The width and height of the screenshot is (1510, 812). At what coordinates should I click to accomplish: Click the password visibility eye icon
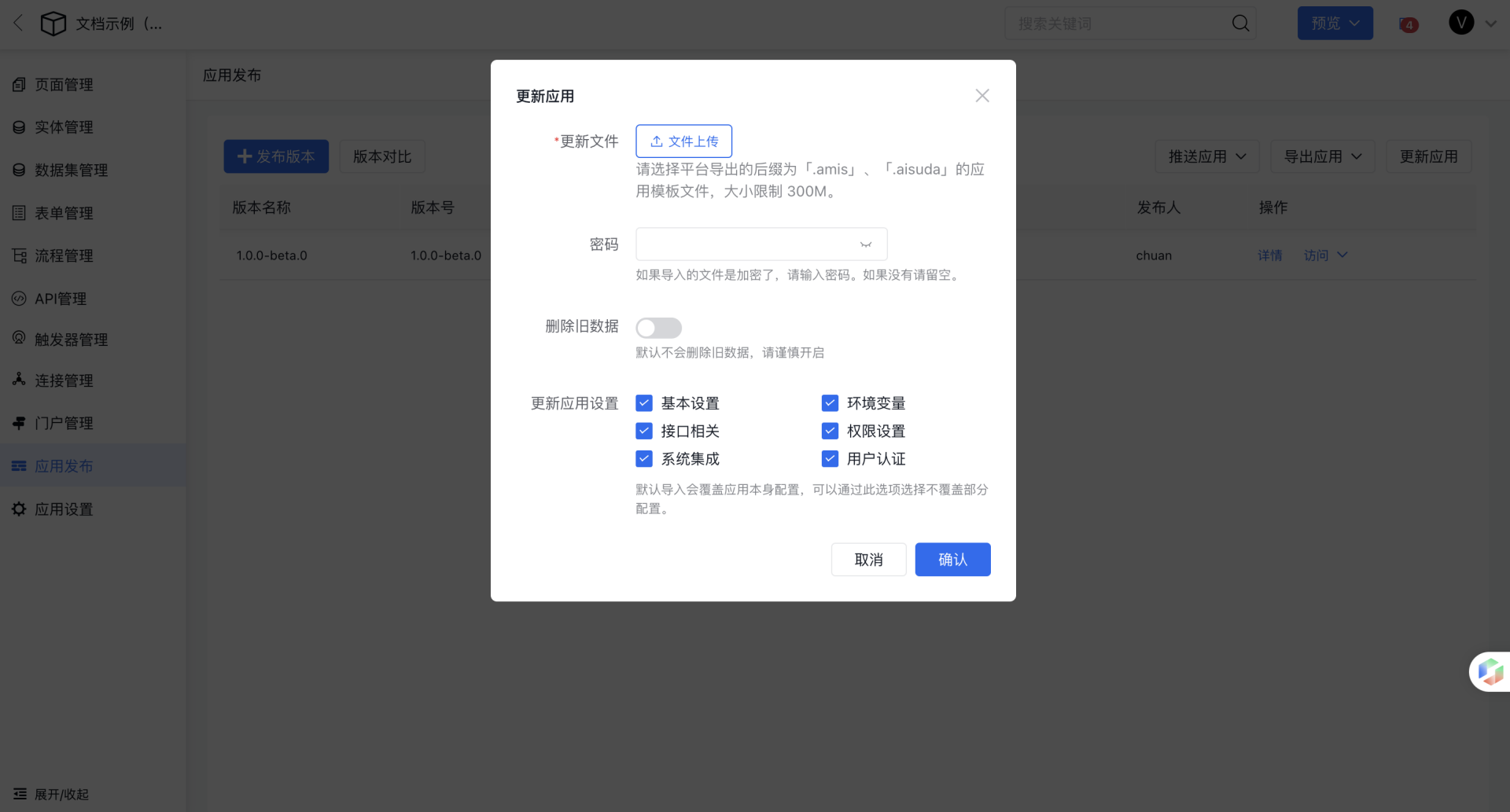pyautogui.click(x=865, y=244)
